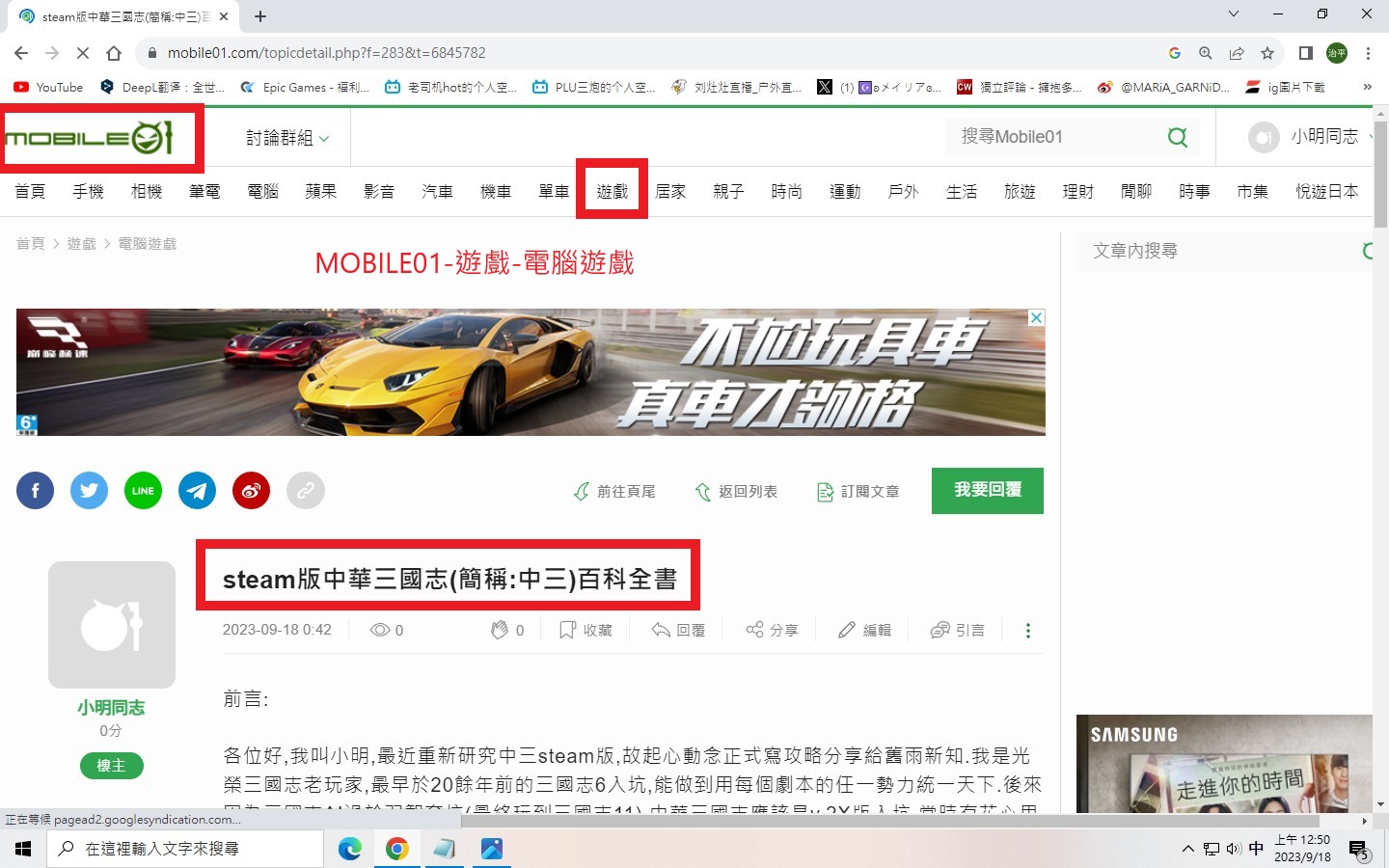Copy the post link icon
Image resolution: width=1389 pixels, height=868 pixels.
pyautogui.click(x=306, y=491)
